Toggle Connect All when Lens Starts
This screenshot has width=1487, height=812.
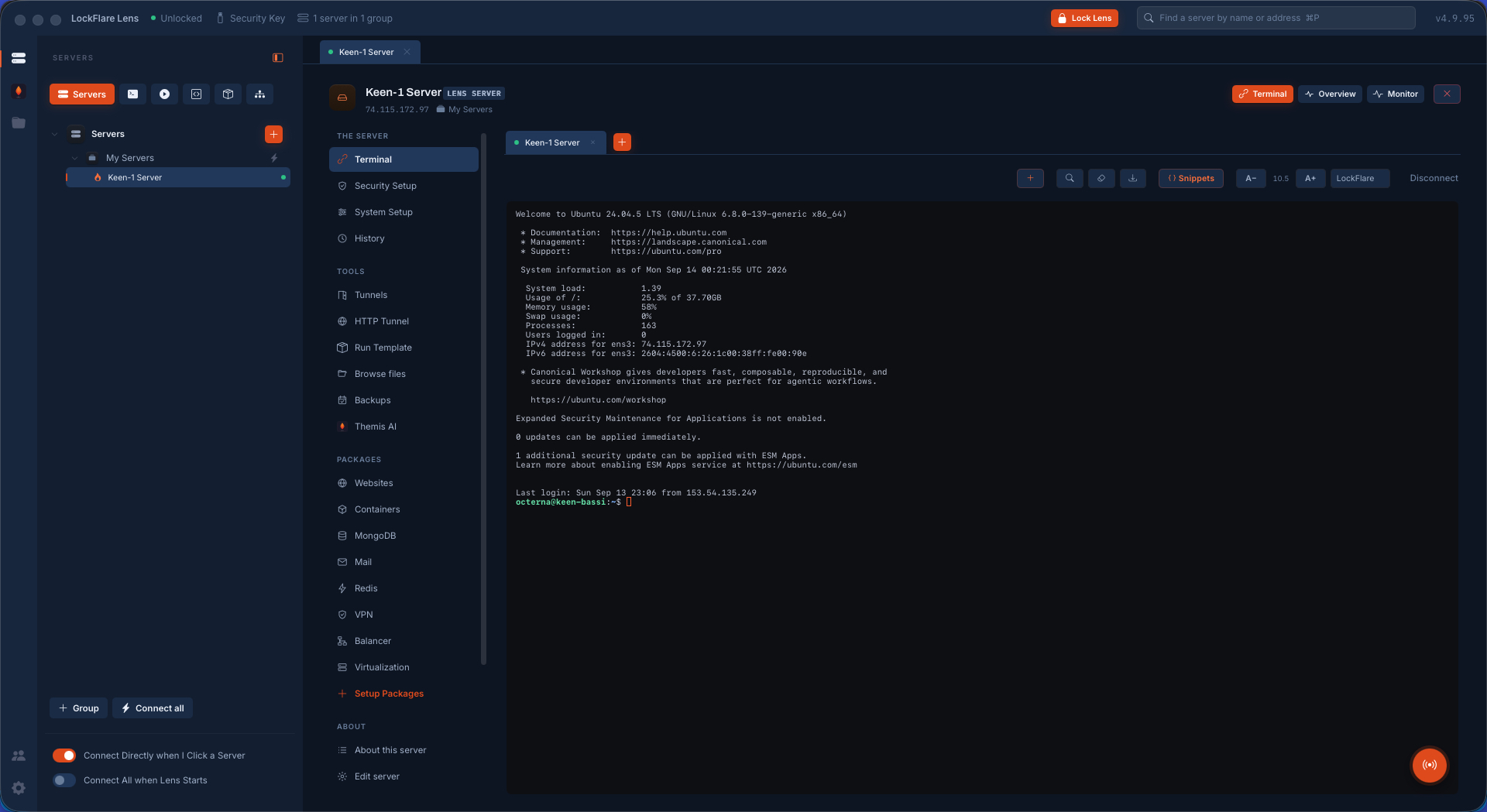[x=64, y=780]
